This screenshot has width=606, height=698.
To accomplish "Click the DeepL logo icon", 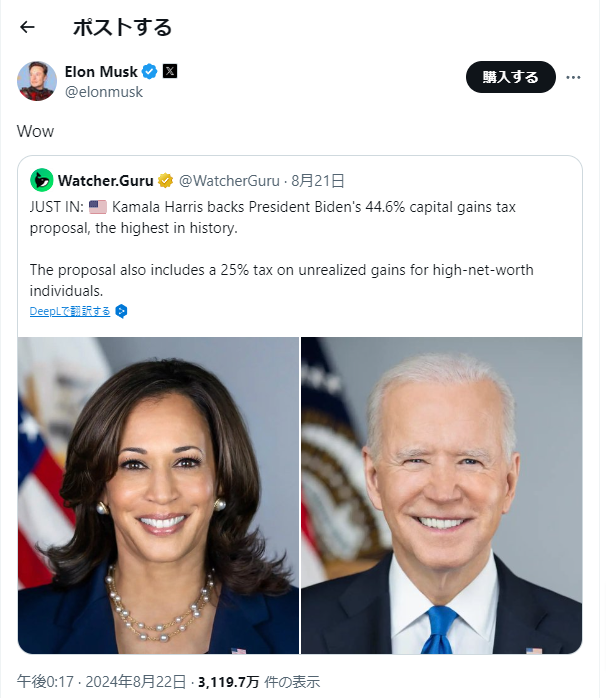I will tap(121, 311).
